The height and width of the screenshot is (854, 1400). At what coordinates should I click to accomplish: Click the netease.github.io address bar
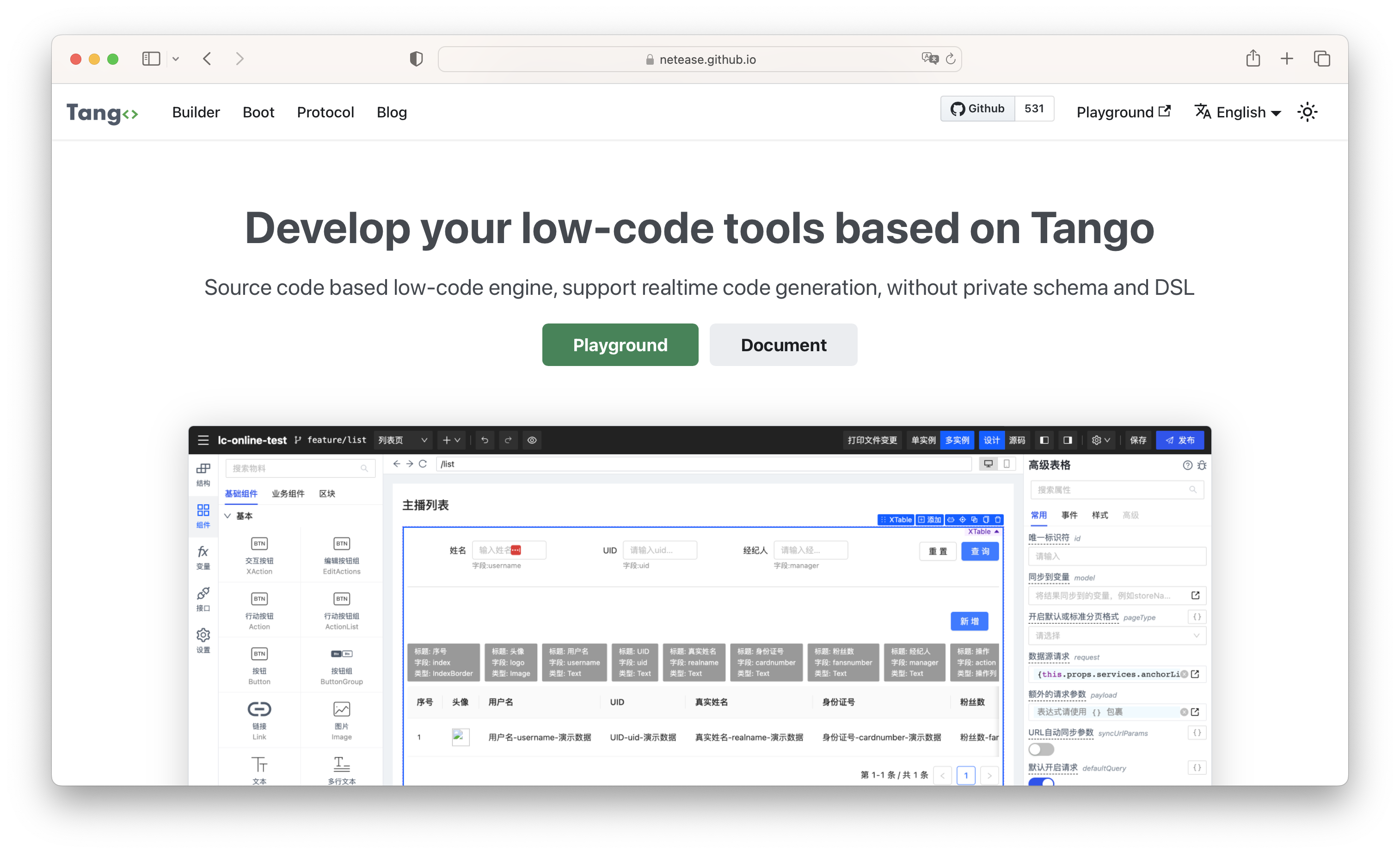tap(700, 59)
